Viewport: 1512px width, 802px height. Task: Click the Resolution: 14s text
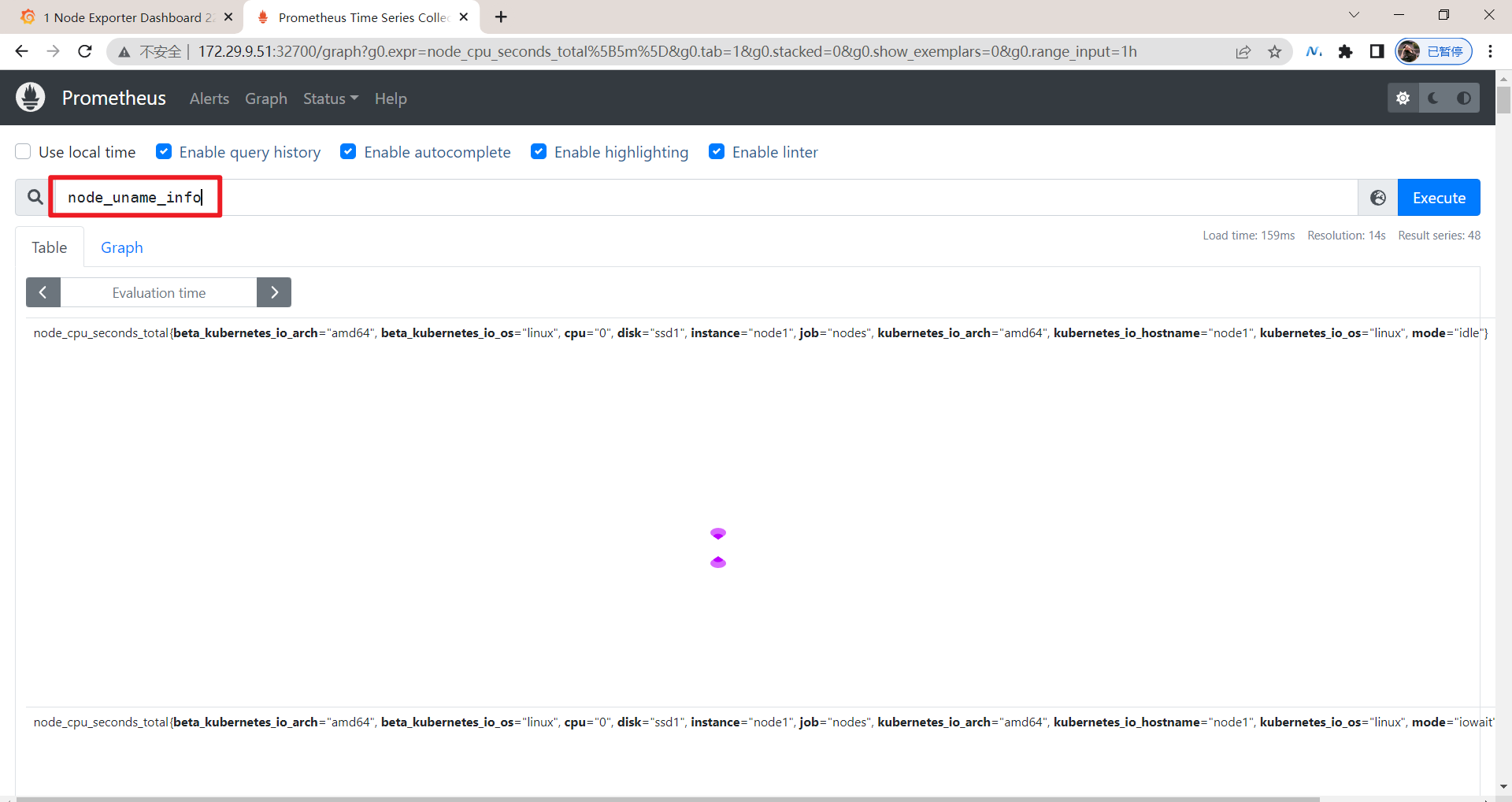(x=1347, y=236)
